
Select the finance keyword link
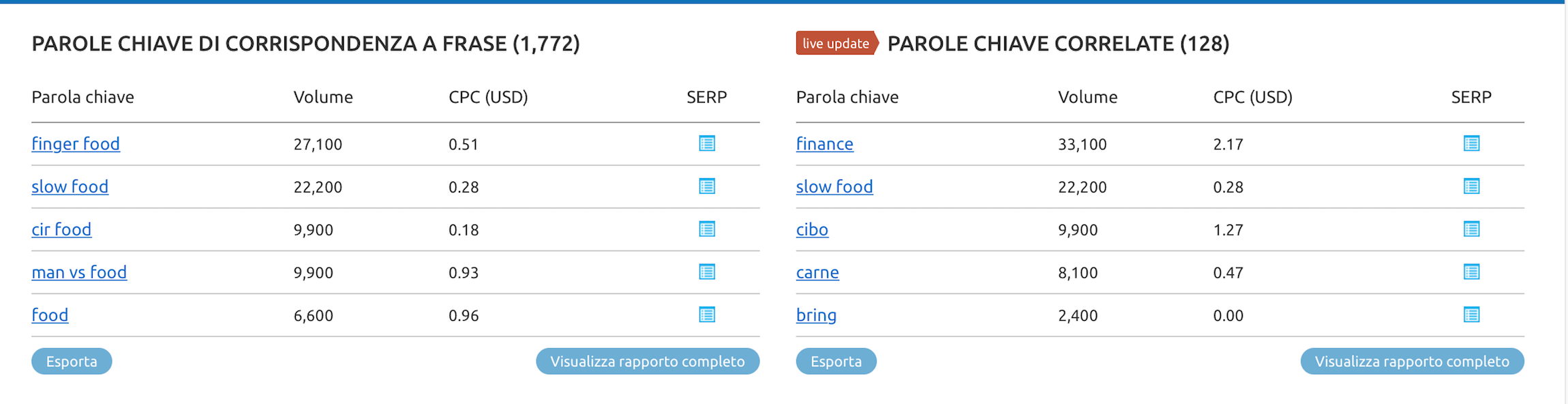click(825, 144)
